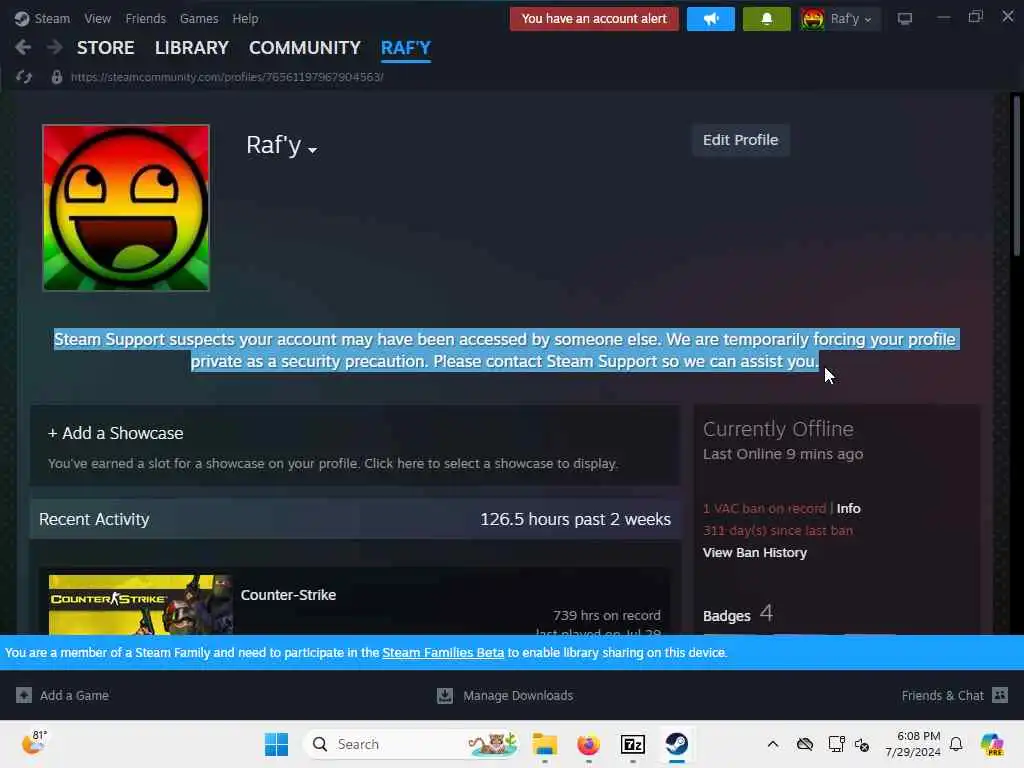Open Manage Downloads
The width and height of the screenshot is (1024, 768).
click(518, 696)
